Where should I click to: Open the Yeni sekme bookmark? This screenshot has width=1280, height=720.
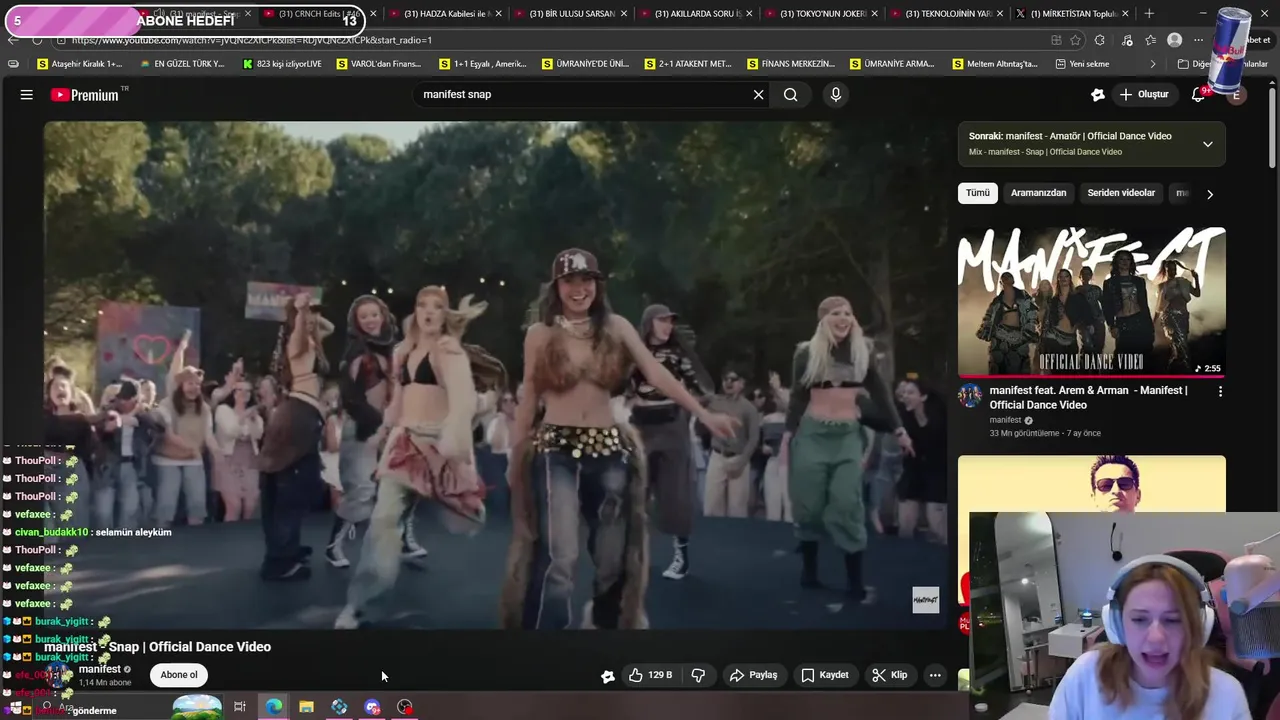1082,64
